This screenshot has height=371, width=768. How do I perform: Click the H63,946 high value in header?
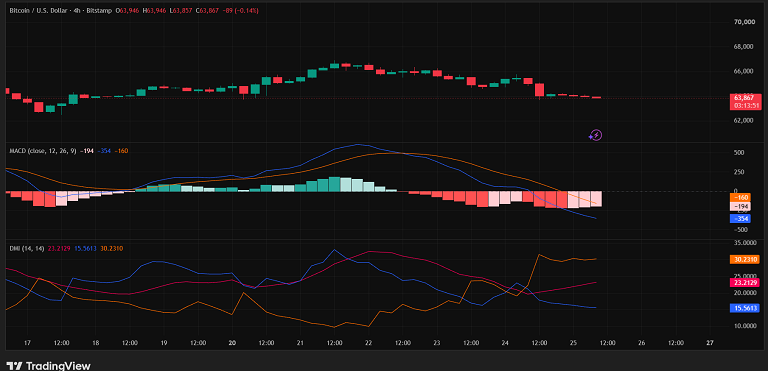click(x=154, y=10)
